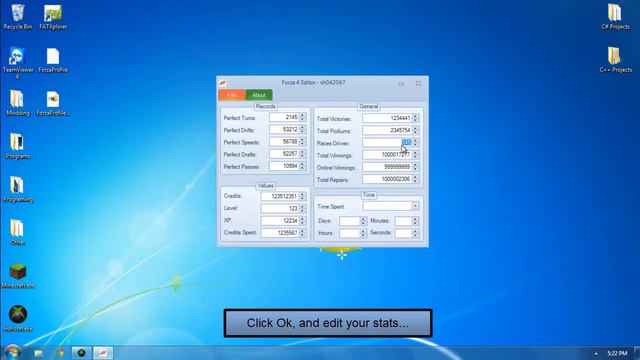The image size is (640, 360).
Task: Click the Credits Spent spinner arrows
Action: click(x=302, y=233)
